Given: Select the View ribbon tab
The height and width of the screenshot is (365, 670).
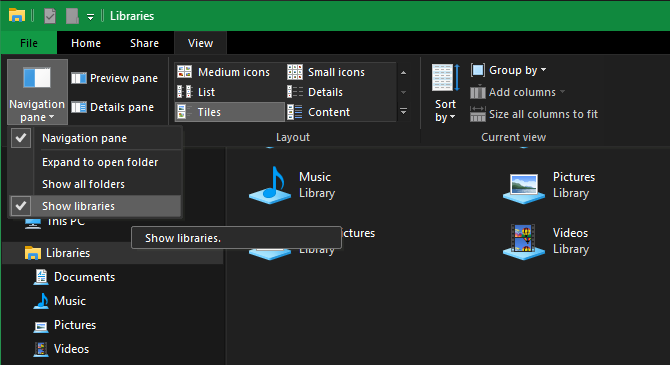Looking at the screenshot, I should pyautogui.click(x=200, y=43).
